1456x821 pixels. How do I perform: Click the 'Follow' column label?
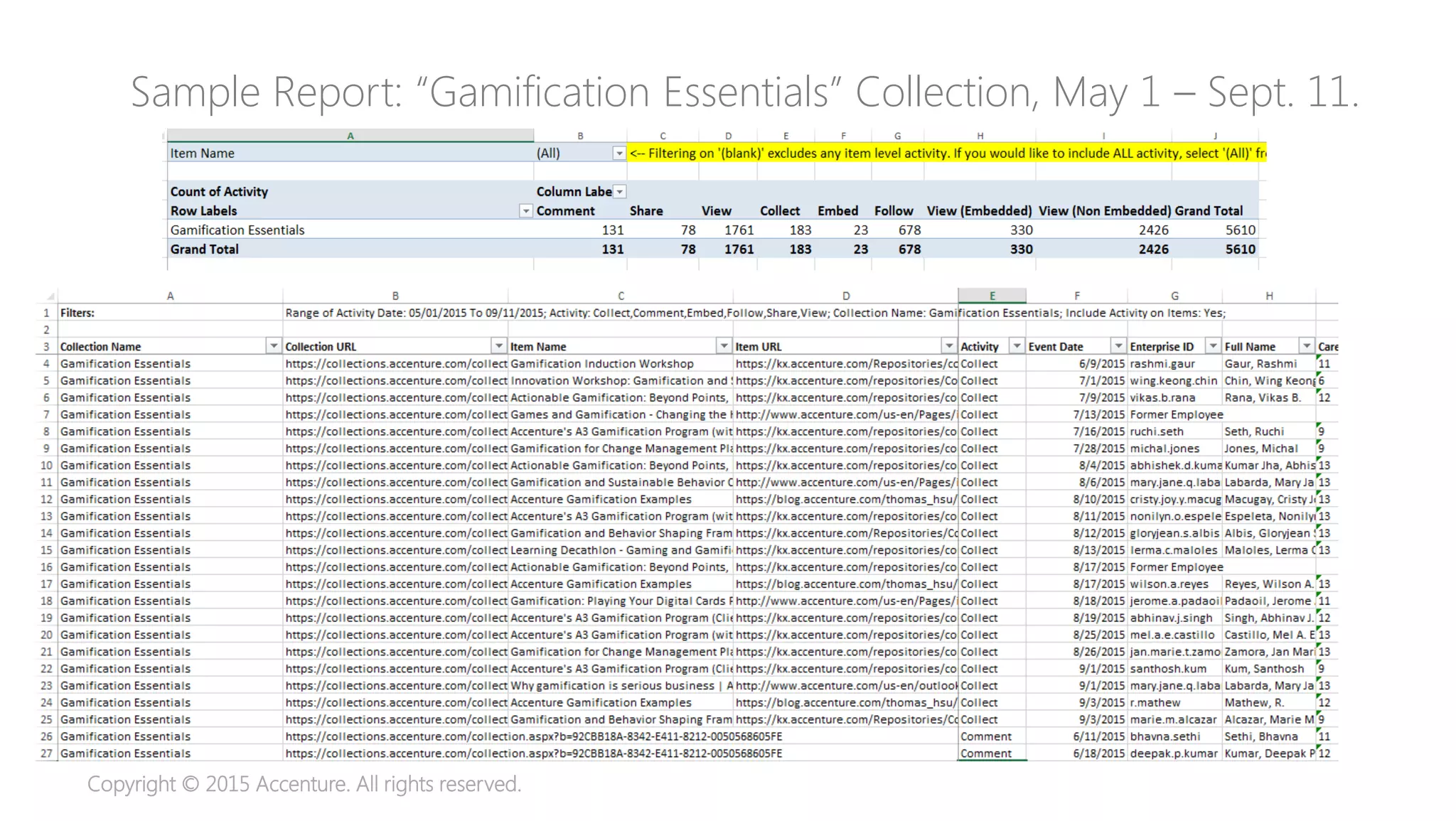point(894,211)
